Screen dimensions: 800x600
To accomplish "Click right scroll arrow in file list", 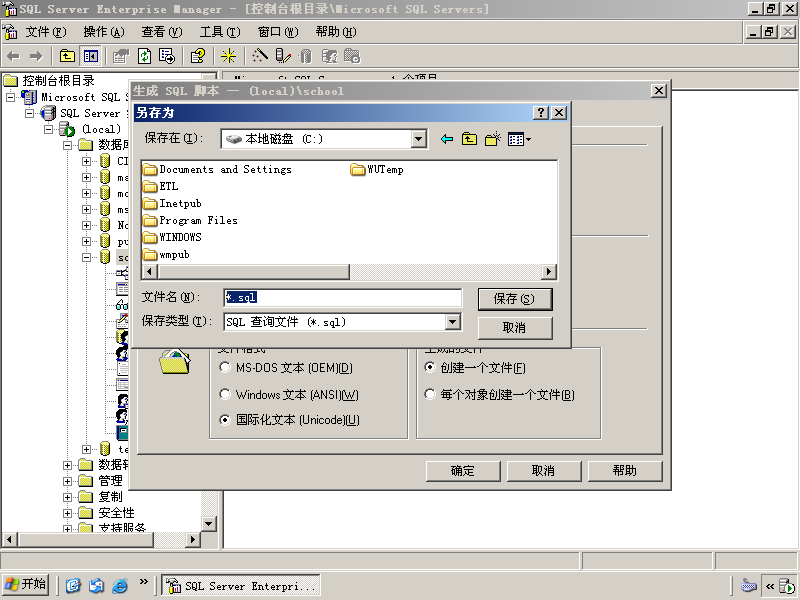I will coord(548,271).
